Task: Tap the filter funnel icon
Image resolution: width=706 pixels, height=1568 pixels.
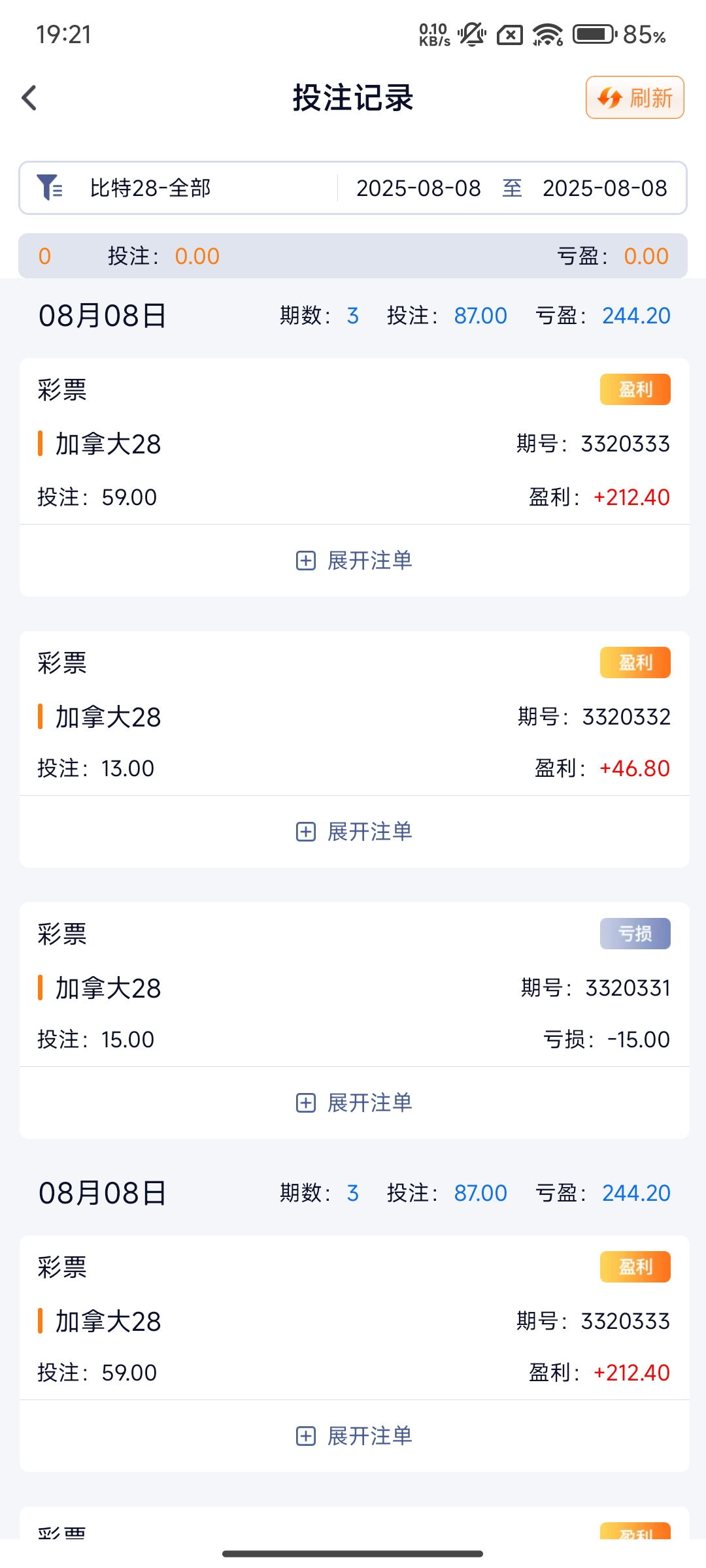Action: point(50,188)
